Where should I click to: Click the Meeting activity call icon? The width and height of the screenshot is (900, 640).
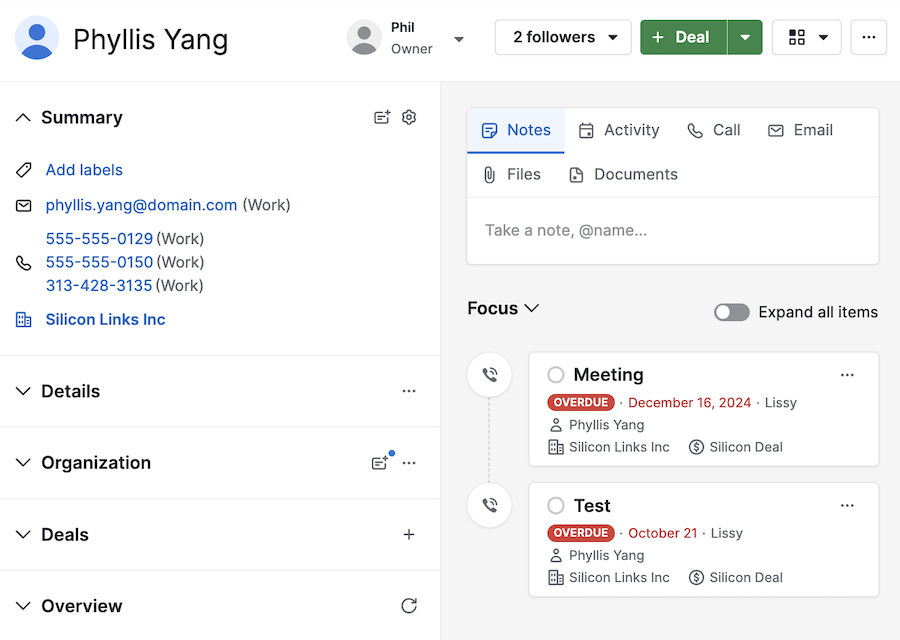click(x=489, y=375)
